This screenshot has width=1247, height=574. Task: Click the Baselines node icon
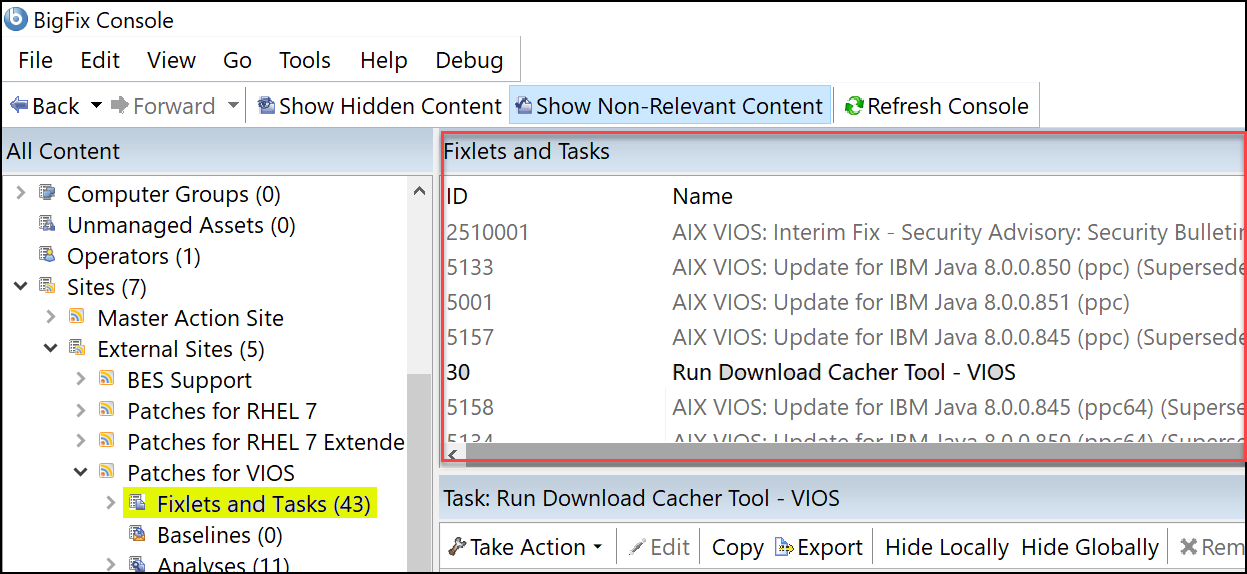(x=137, y=534)
